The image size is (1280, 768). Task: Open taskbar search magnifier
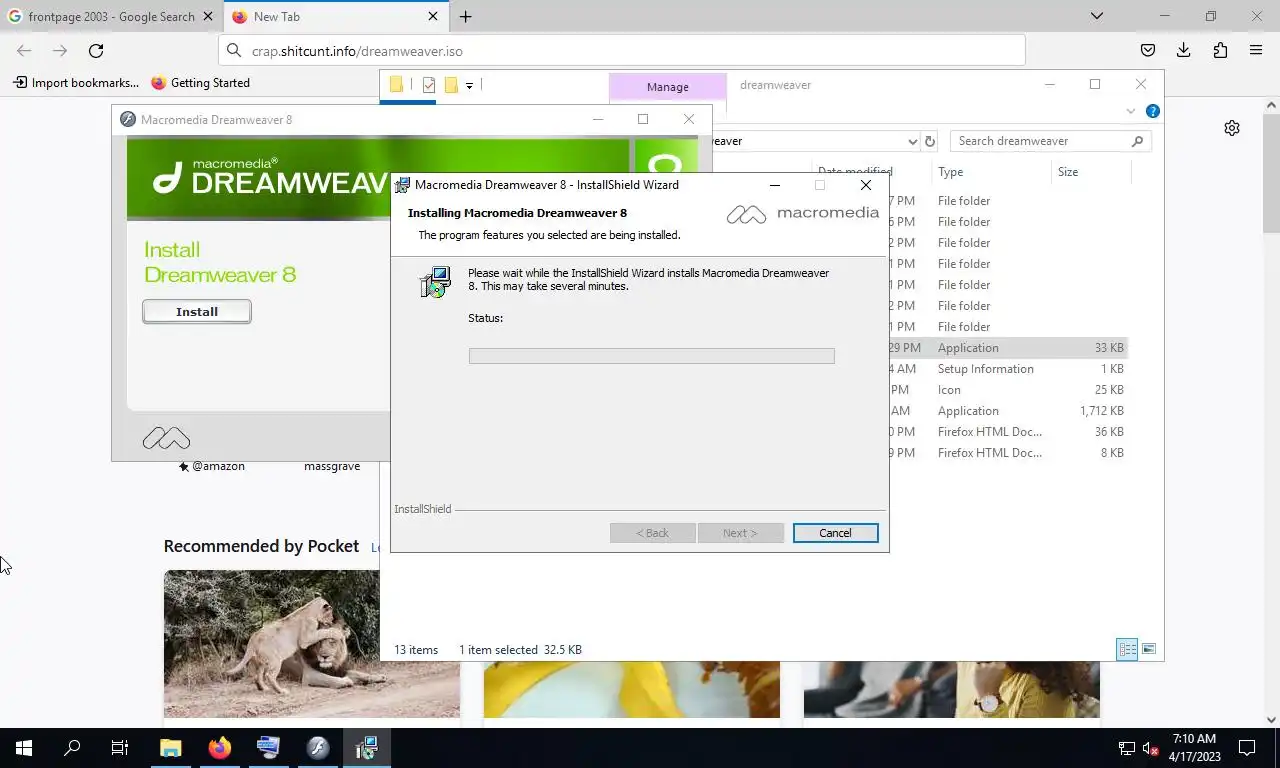click(x=72, y=748)
